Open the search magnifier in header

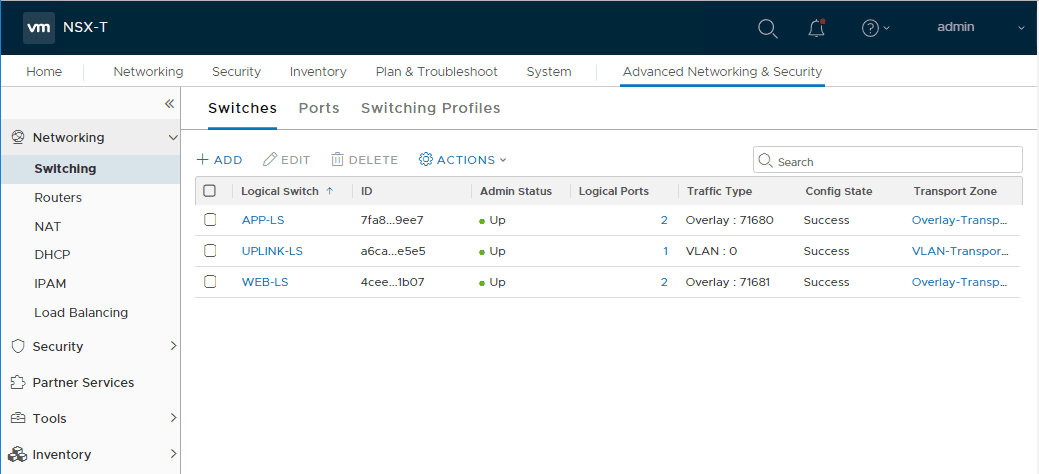point(767,29)
